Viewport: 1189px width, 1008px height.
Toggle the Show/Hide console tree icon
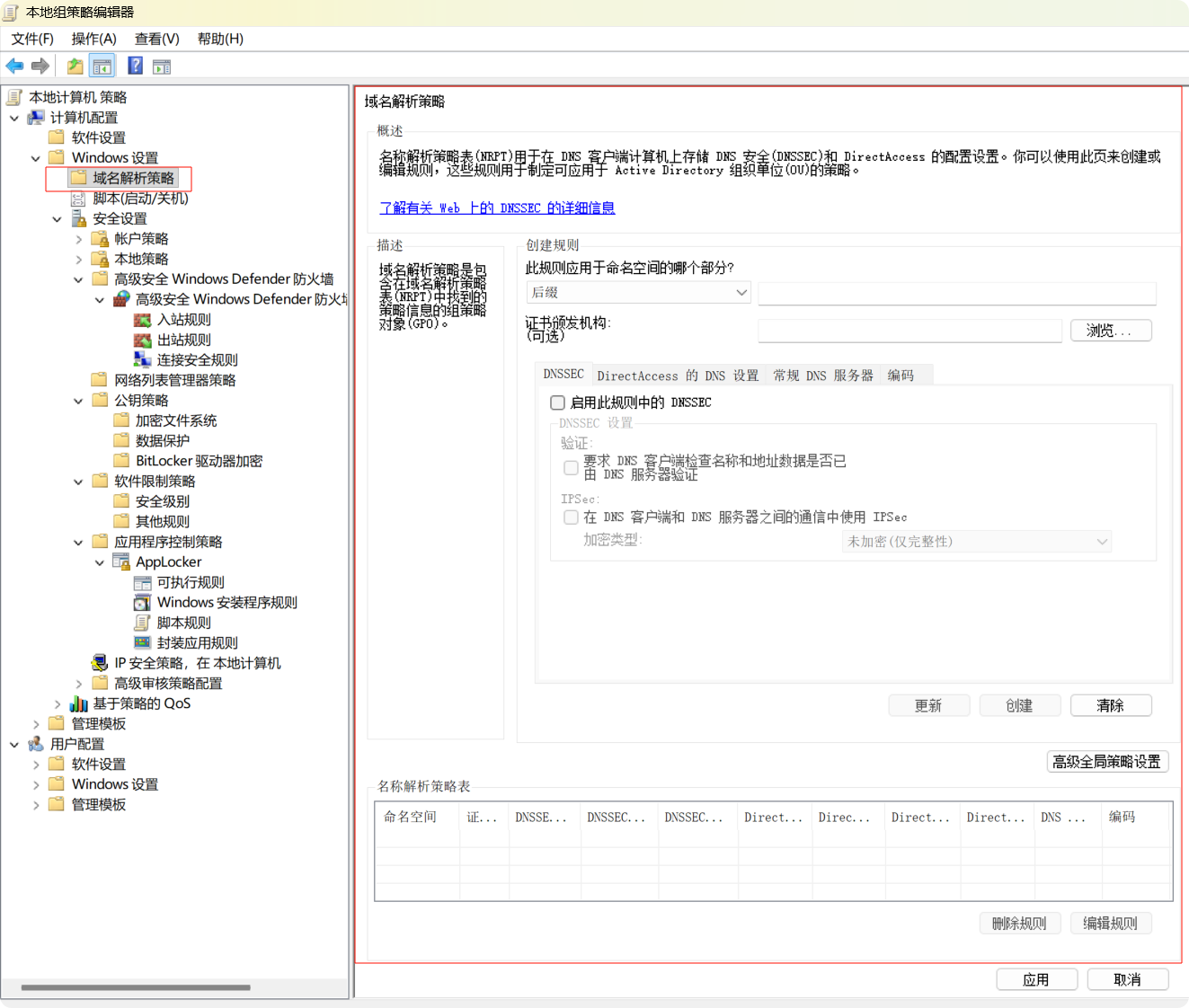click(x=102, y=66)
